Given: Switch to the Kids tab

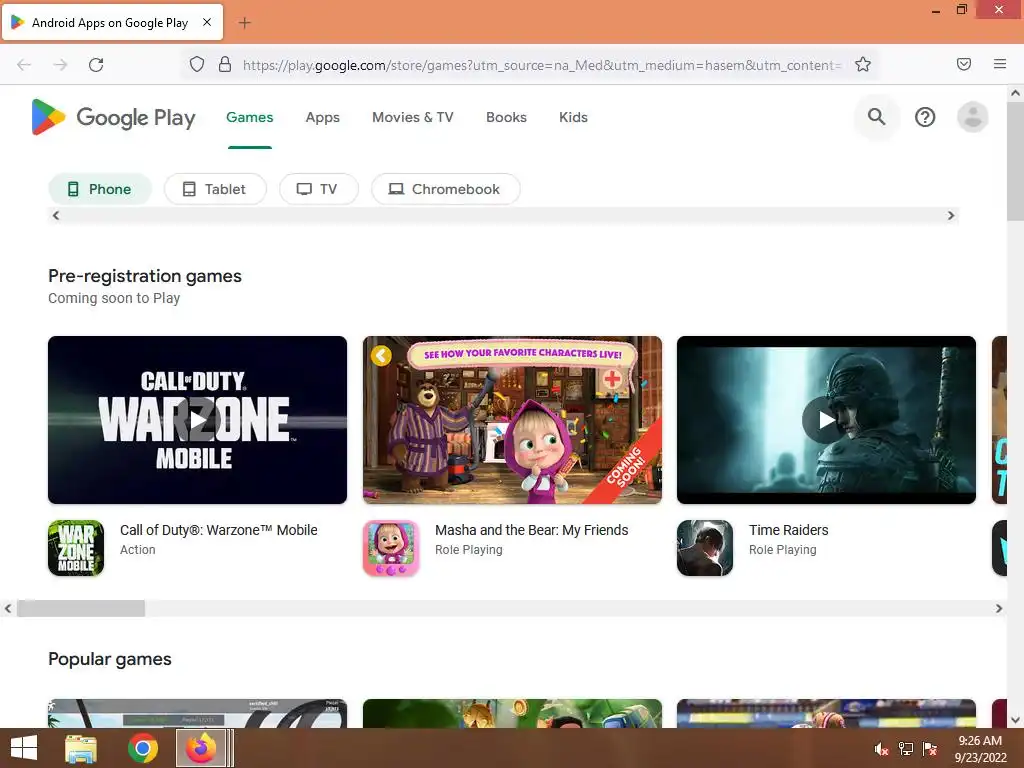Looking at the screenshot, I should coord(573,118).
